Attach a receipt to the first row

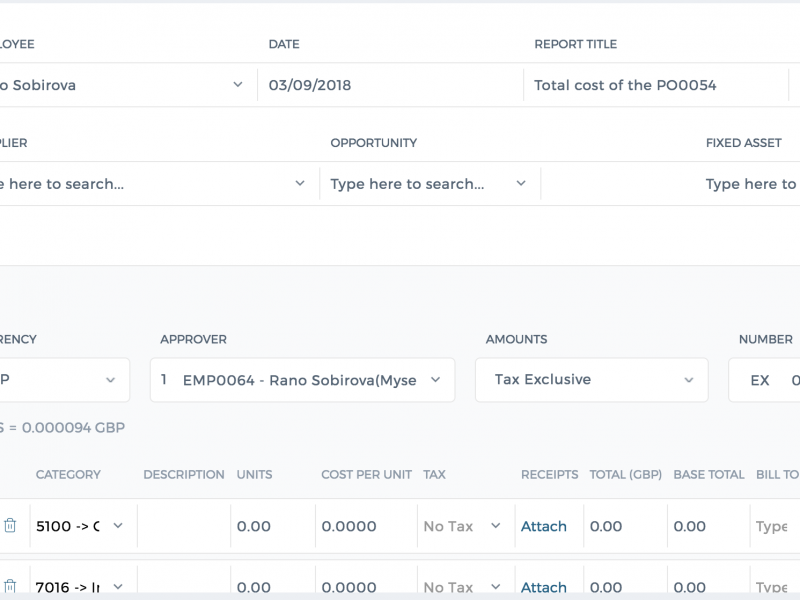point(543,526)
